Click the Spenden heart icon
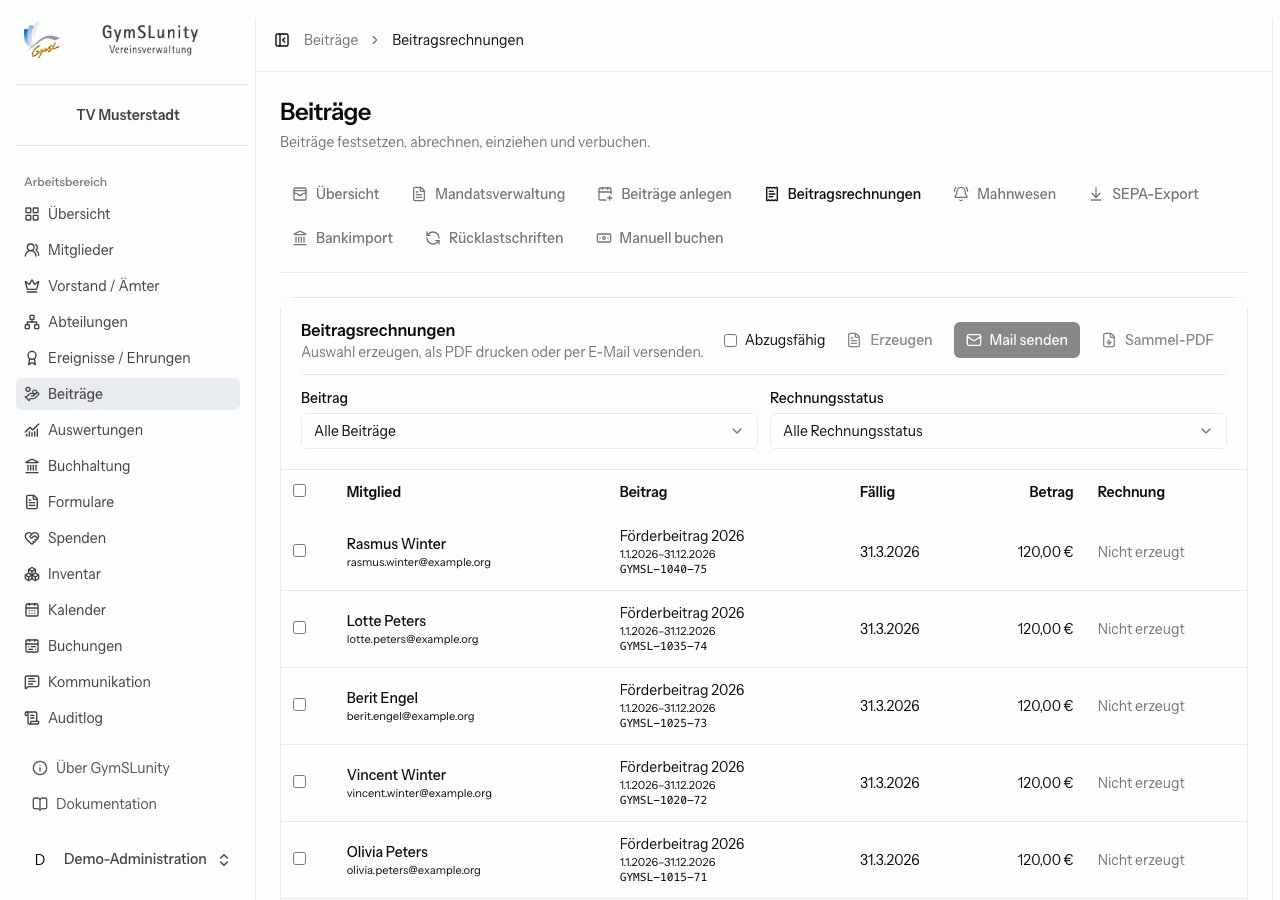Viewport: 1280px width, 900px height. point(32,538)
